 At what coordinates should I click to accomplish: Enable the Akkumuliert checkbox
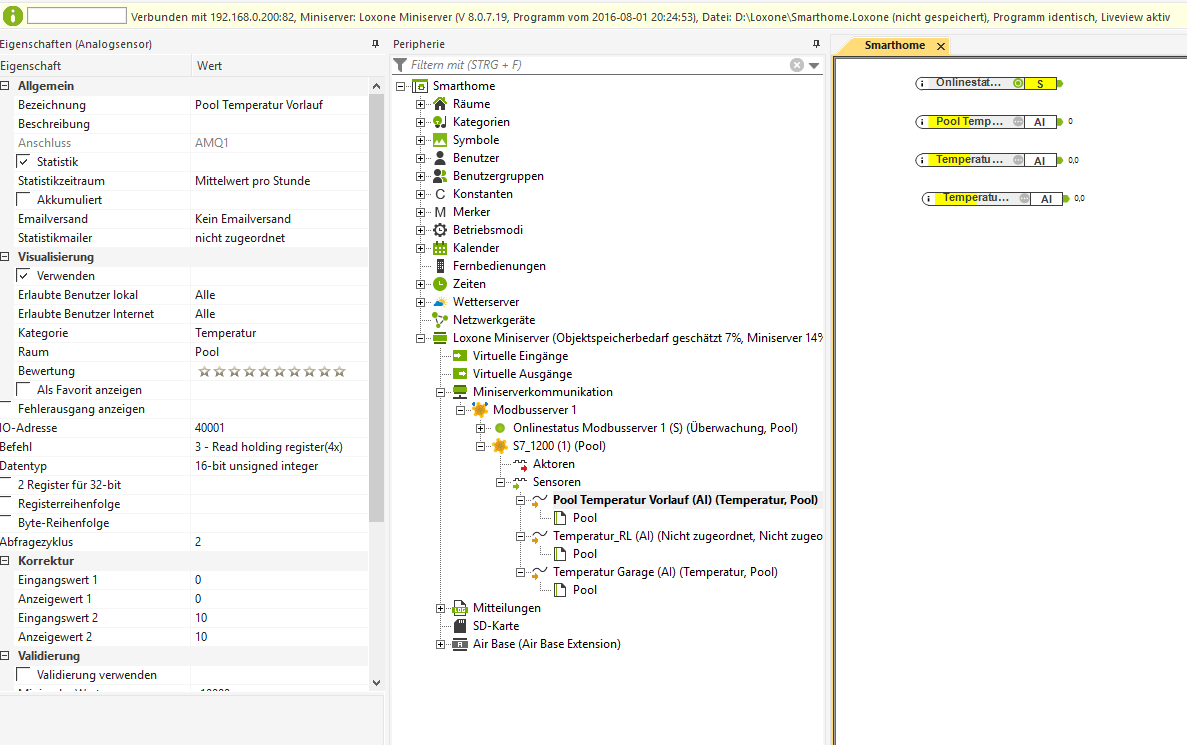click(x=24, y=200)
